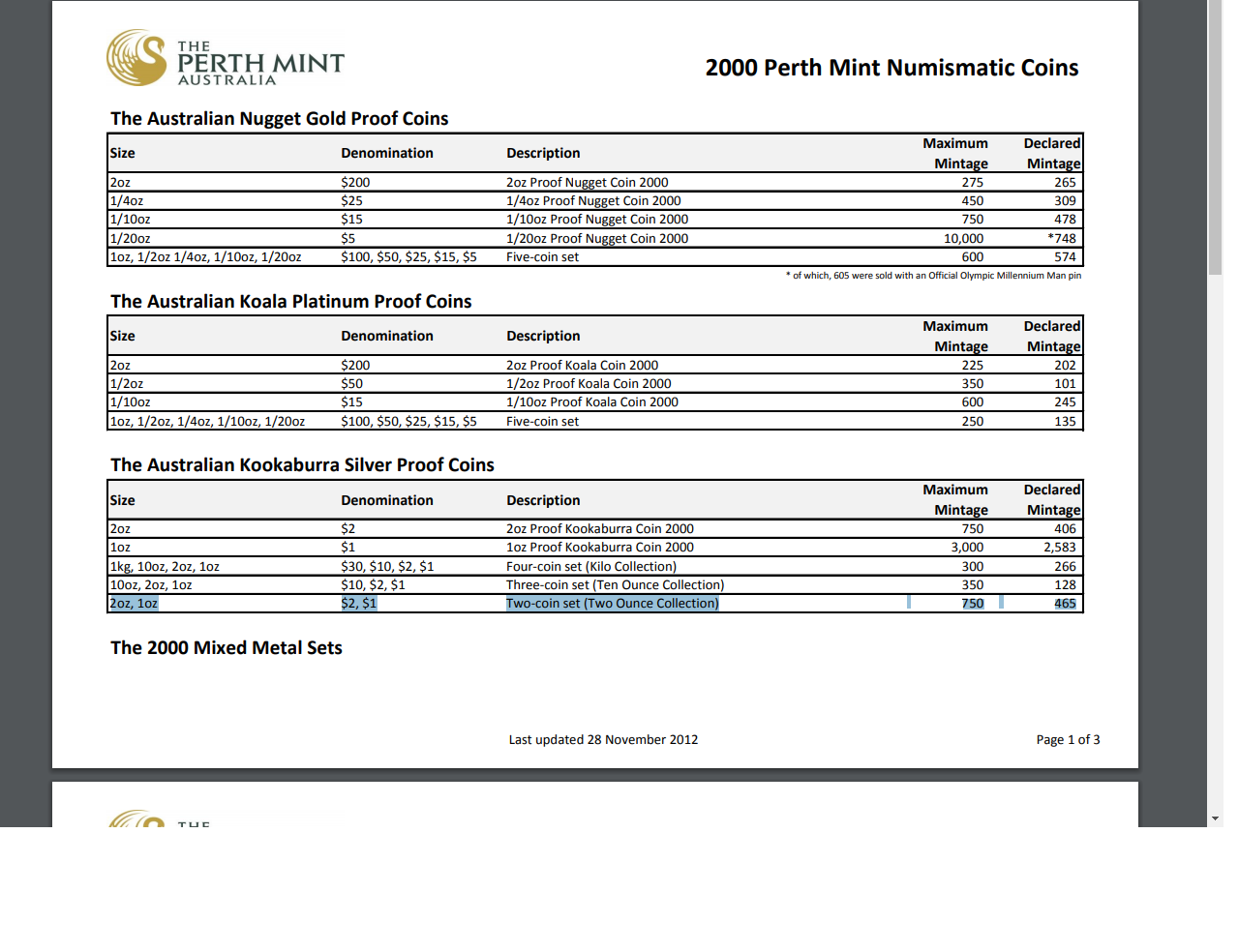Click the partially visible second page logo
The width and height of the screenshot is (1239, 952).
(x=138, y=818)
